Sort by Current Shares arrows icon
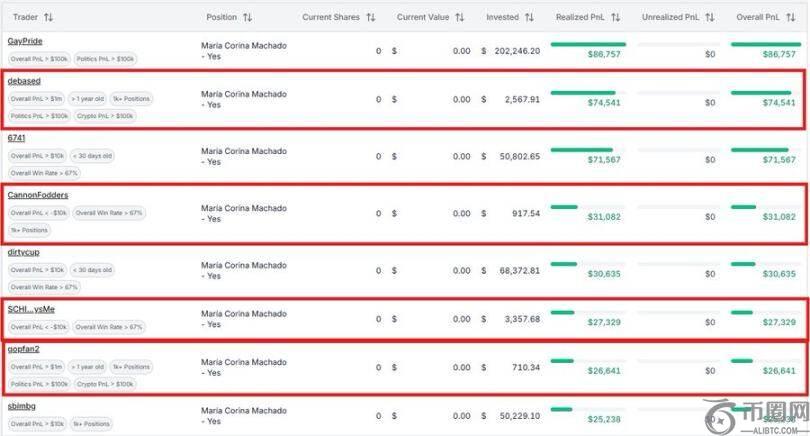This screenshot has height=436, width=810. 371,17
